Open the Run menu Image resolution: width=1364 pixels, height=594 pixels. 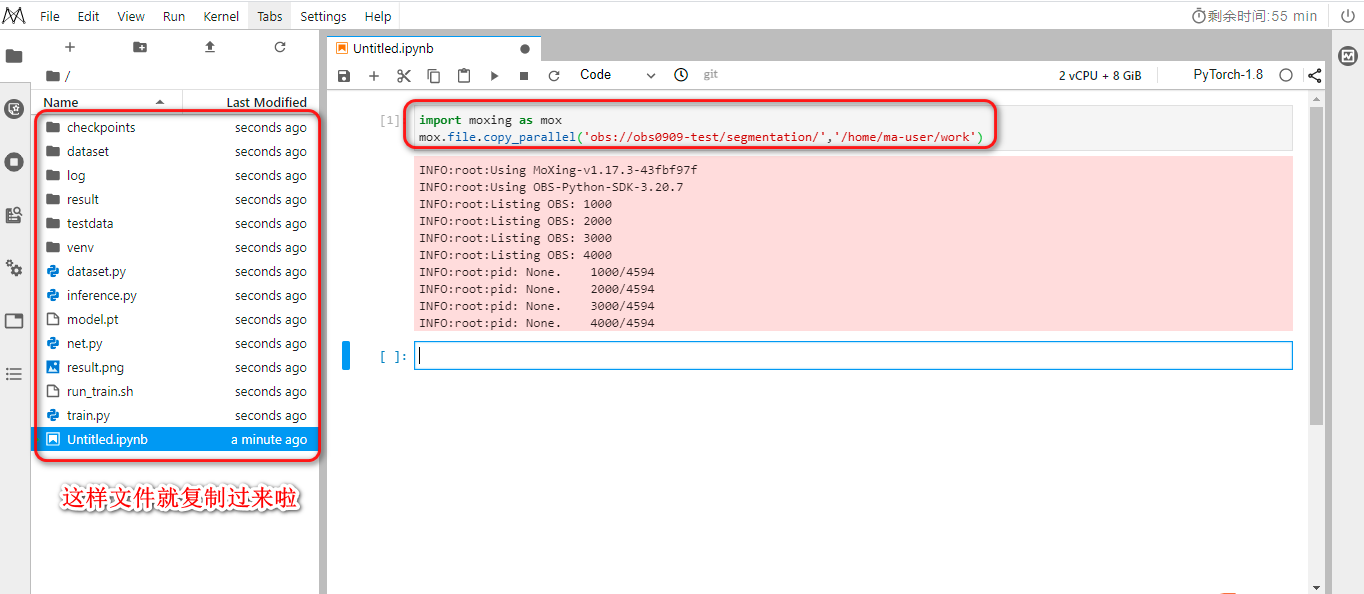(x=174, y=16)
